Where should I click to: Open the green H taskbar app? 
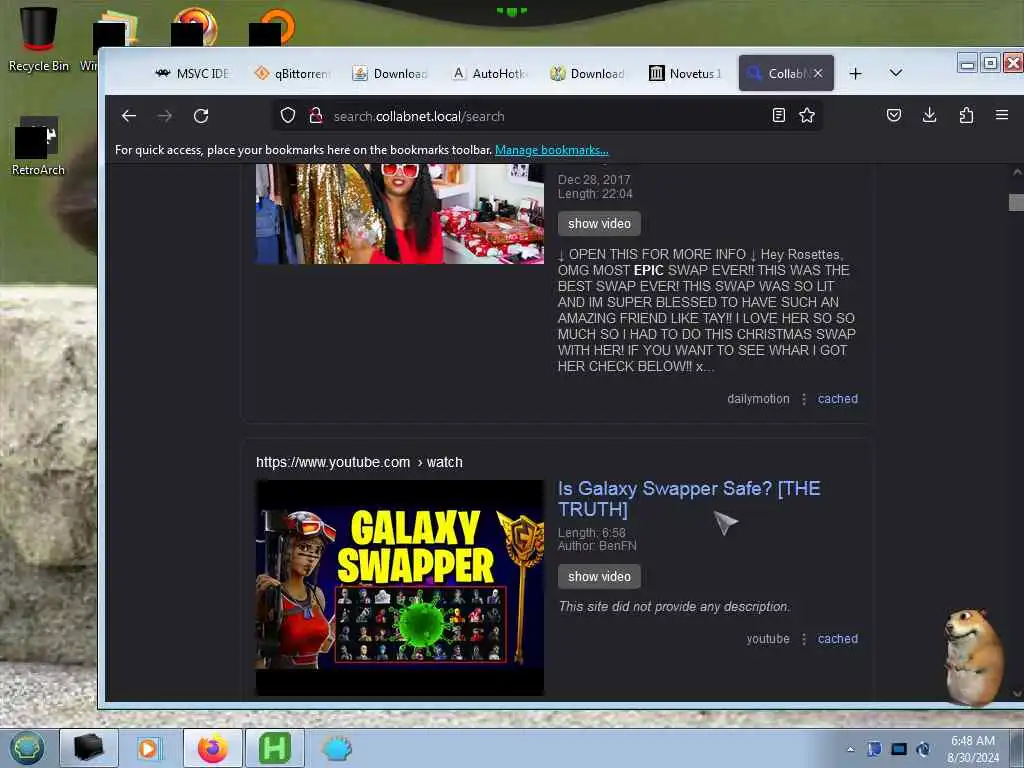274,748
